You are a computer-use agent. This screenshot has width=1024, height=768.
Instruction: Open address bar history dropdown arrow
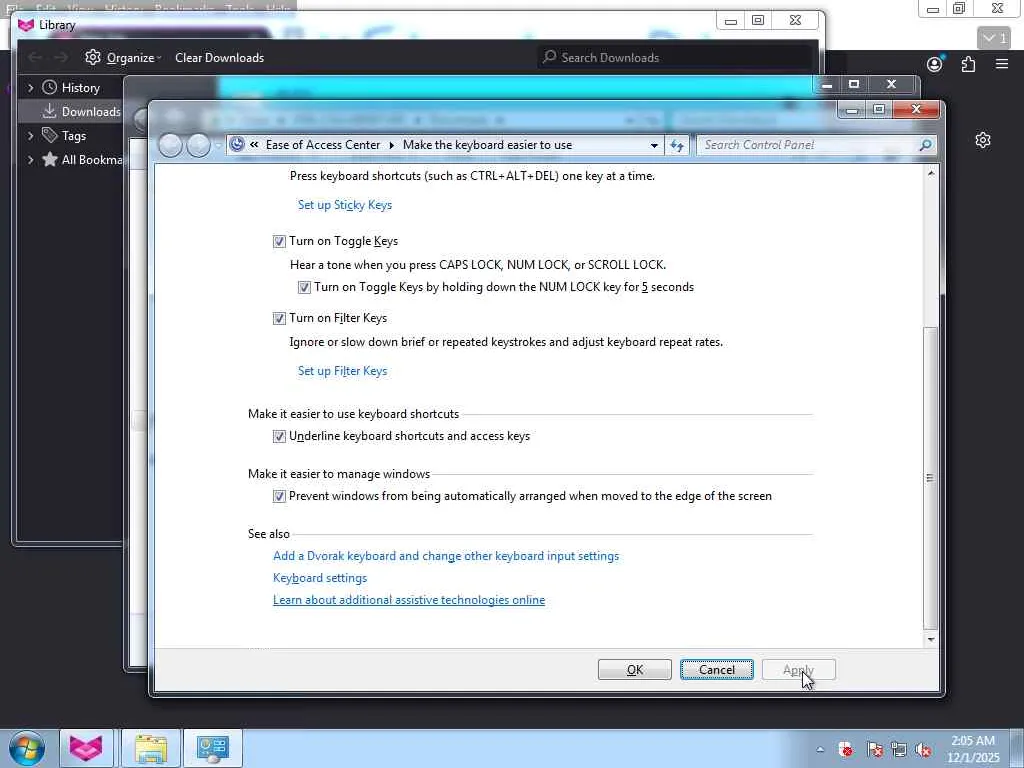coord(654,146)
